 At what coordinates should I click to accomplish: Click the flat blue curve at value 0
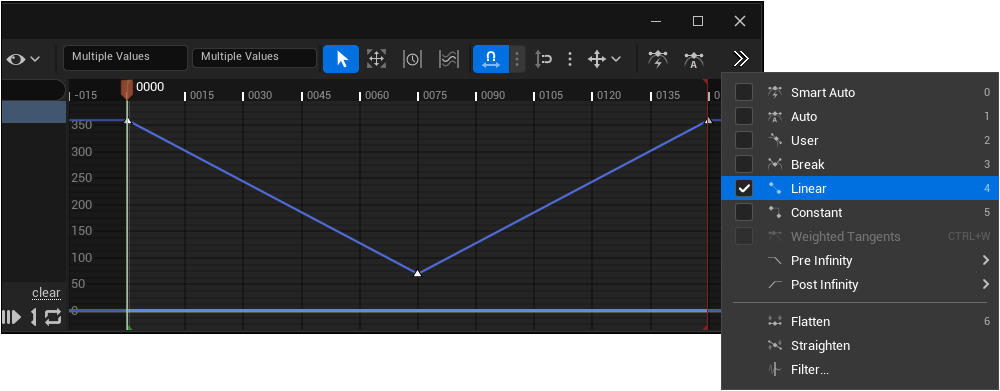point(395,311)
